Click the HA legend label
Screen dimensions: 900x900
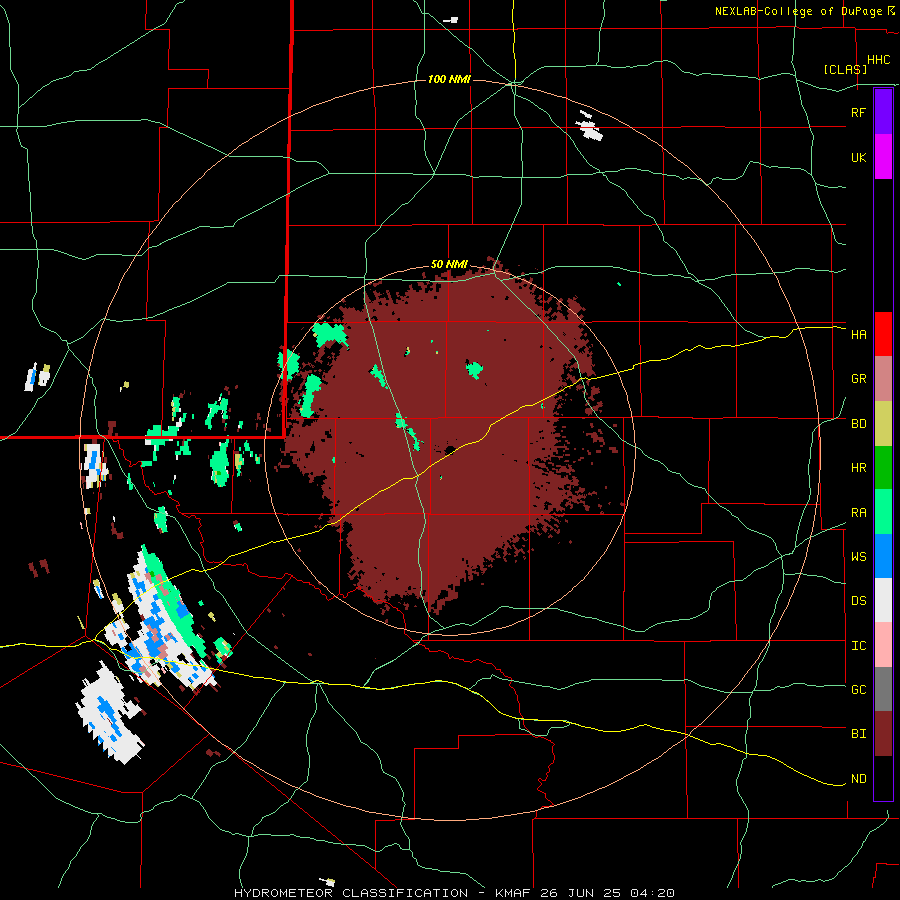tap(858, 335)
